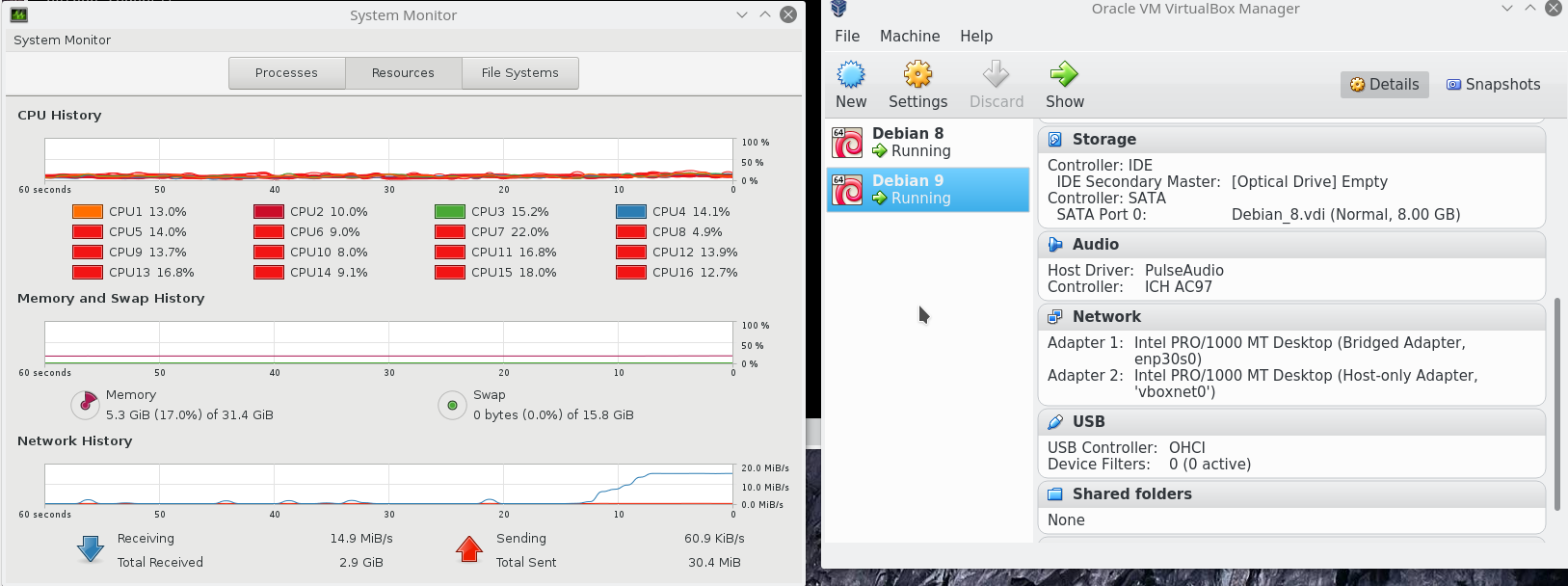Click the USB section icon
The width and height of the screenshot is (1568, 586).
click(x=1055, y=422)
